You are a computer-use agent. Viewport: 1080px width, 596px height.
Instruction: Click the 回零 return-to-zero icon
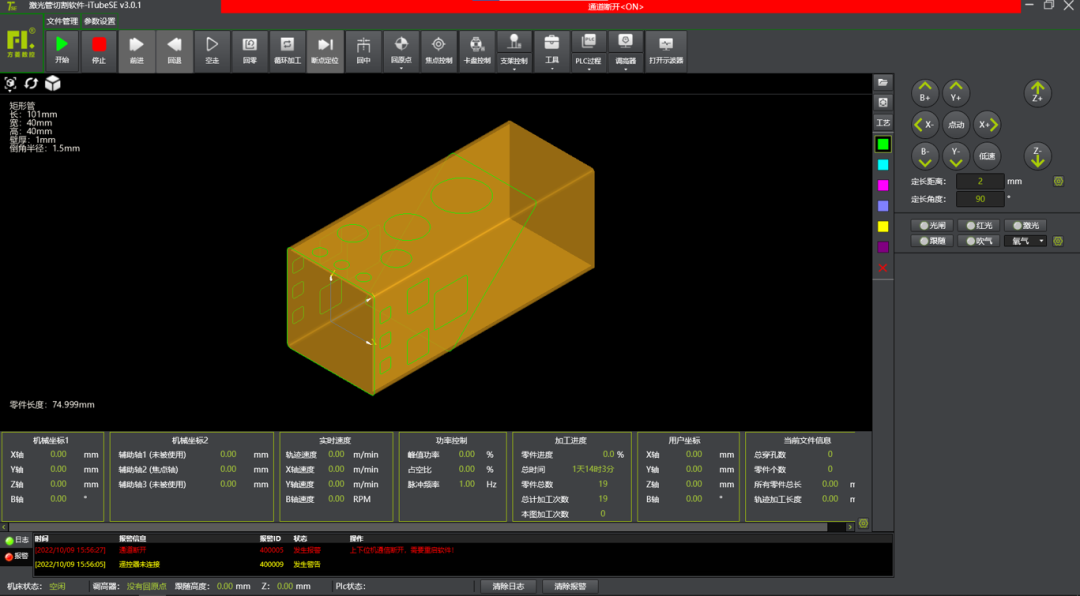coord(249,50)
